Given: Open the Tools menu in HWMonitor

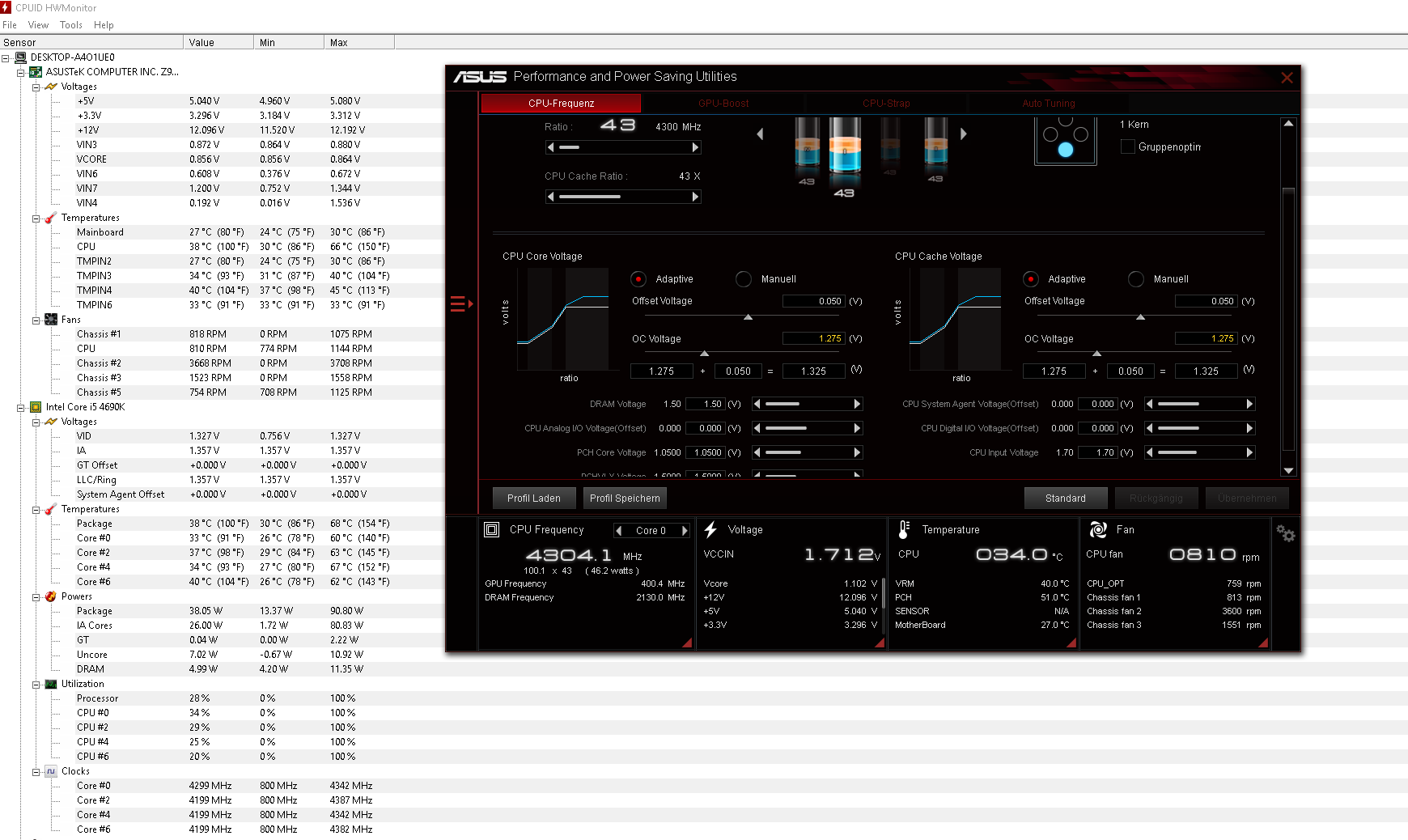Looking at the screenshot, I should [71, 25].
